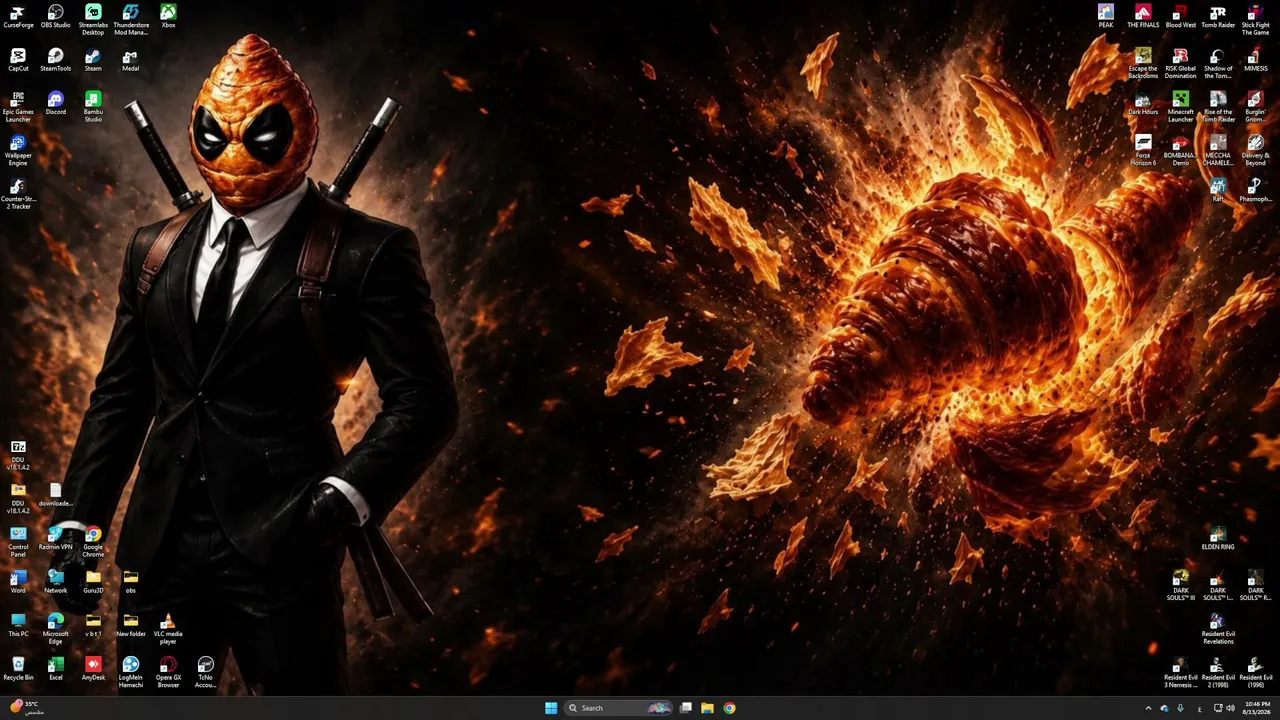The width and height of the screenshot is (1280, 720).
Task: Click THE FINALS game icon
Action: 1143,17
